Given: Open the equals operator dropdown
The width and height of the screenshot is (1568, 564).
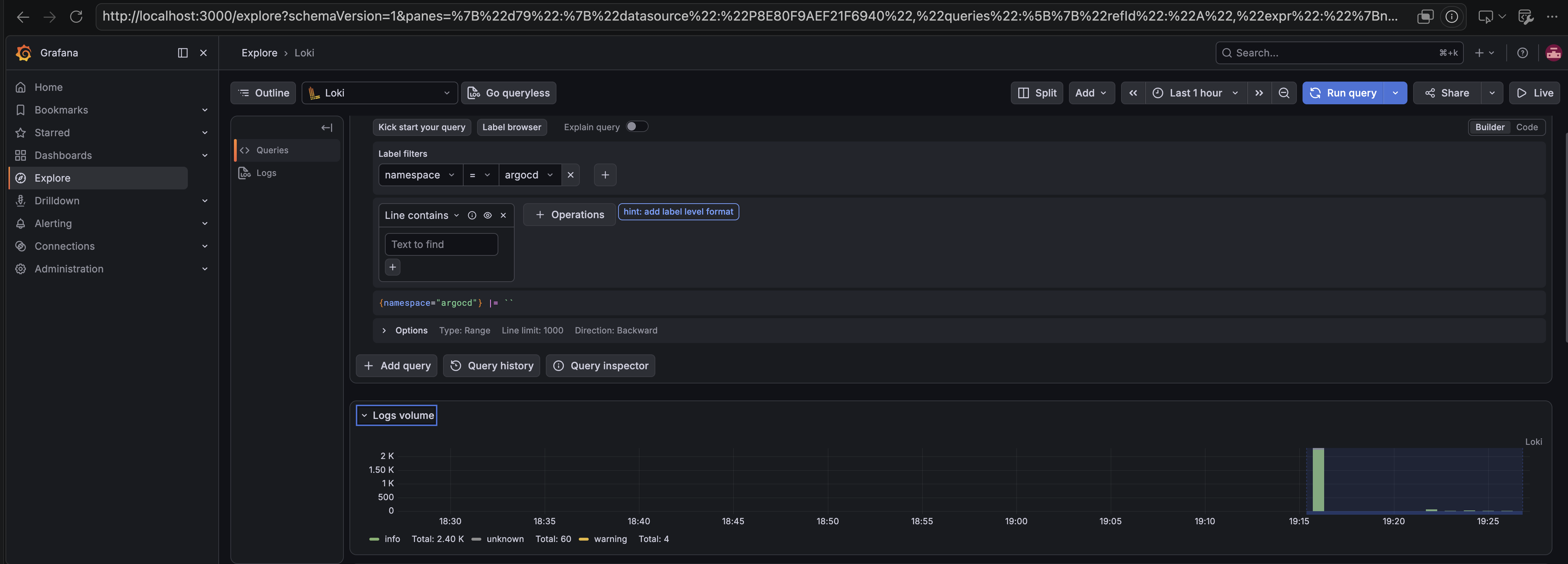Looking at the screenshot, I should click(480, 175).
